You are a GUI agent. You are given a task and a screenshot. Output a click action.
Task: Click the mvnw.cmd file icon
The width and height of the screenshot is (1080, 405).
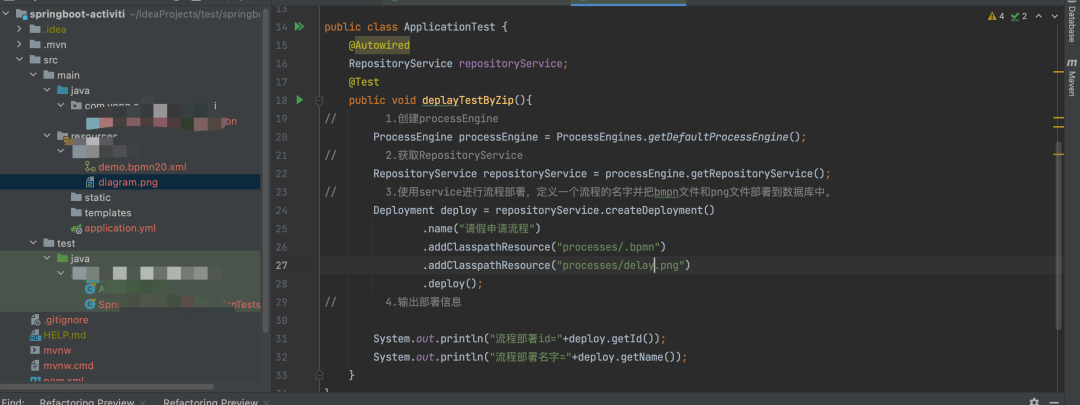(x=35, y=366)
